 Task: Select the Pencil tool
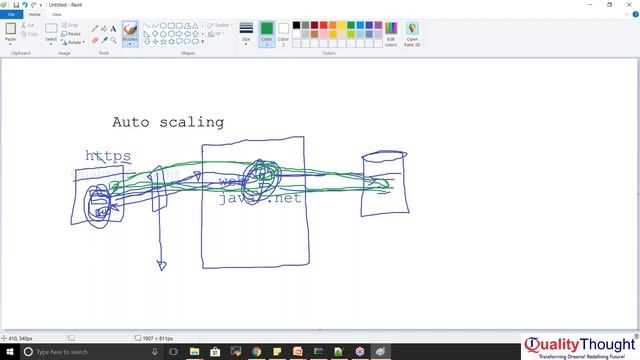click(x=95, y=29)
